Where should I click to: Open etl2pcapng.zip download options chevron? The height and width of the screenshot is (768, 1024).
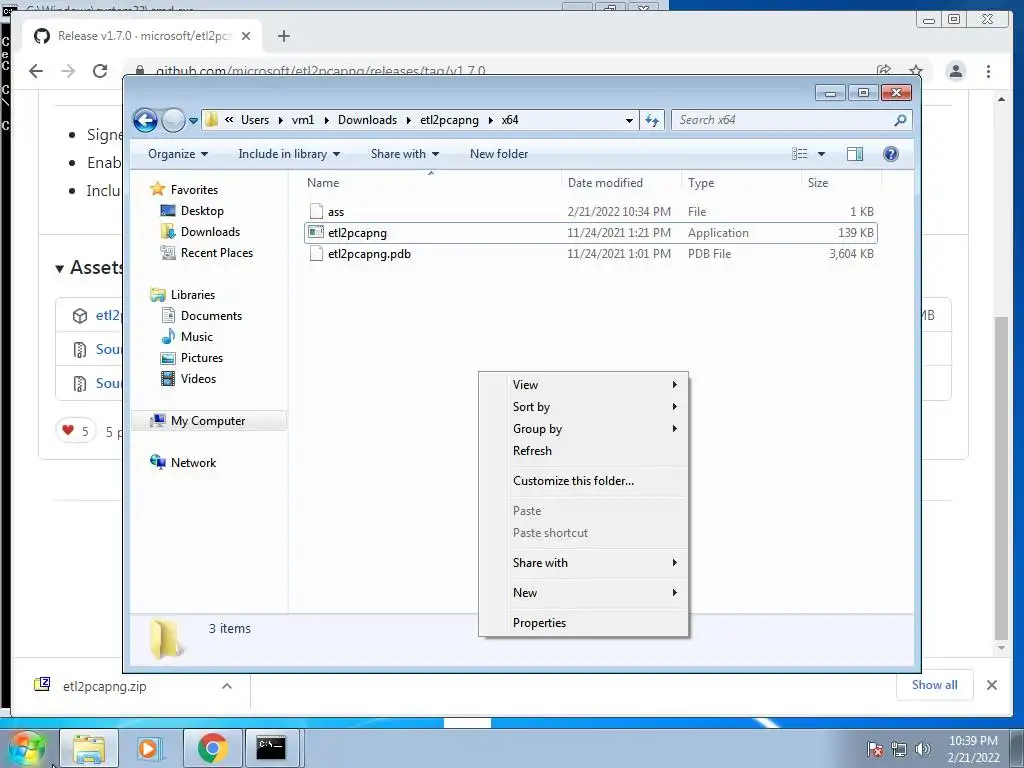[x=227, y=686]
